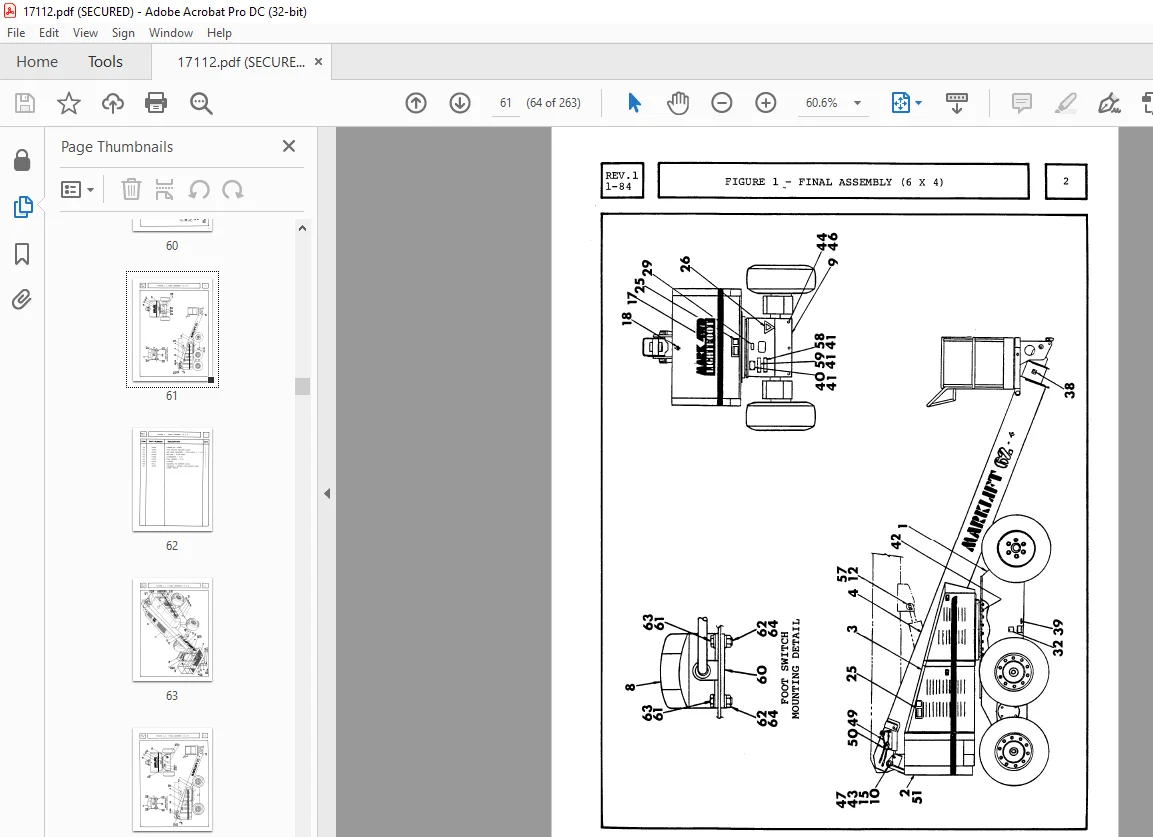This screenshot has height=837, width=1153.
Task: View security lock settings
Action: click(22, 160)
